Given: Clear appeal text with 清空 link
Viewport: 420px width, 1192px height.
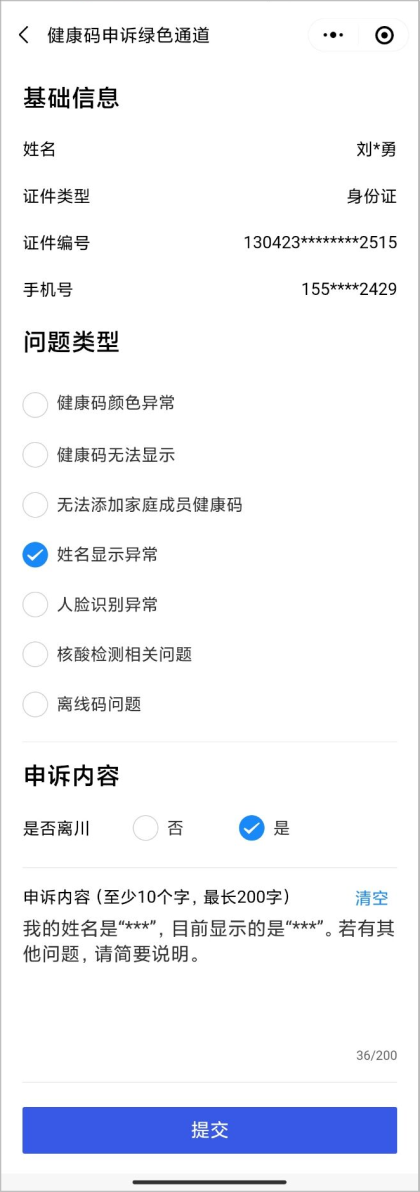Looking at the screenshot, I should point(372,898).
